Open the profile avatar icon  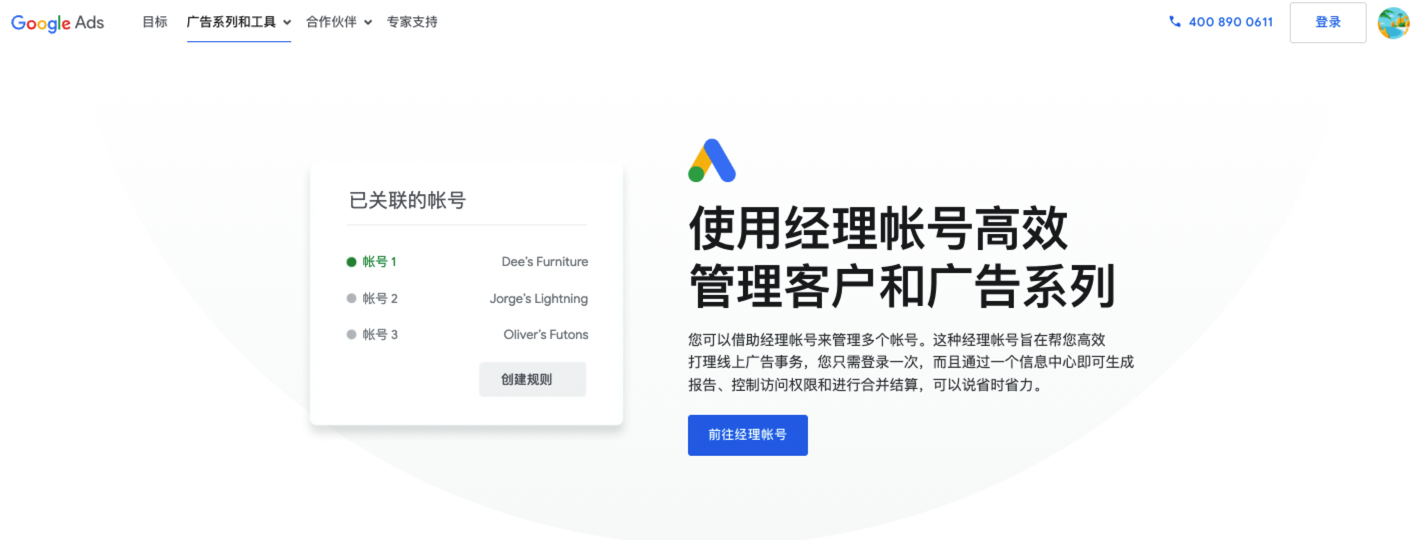coord(1393,22)
